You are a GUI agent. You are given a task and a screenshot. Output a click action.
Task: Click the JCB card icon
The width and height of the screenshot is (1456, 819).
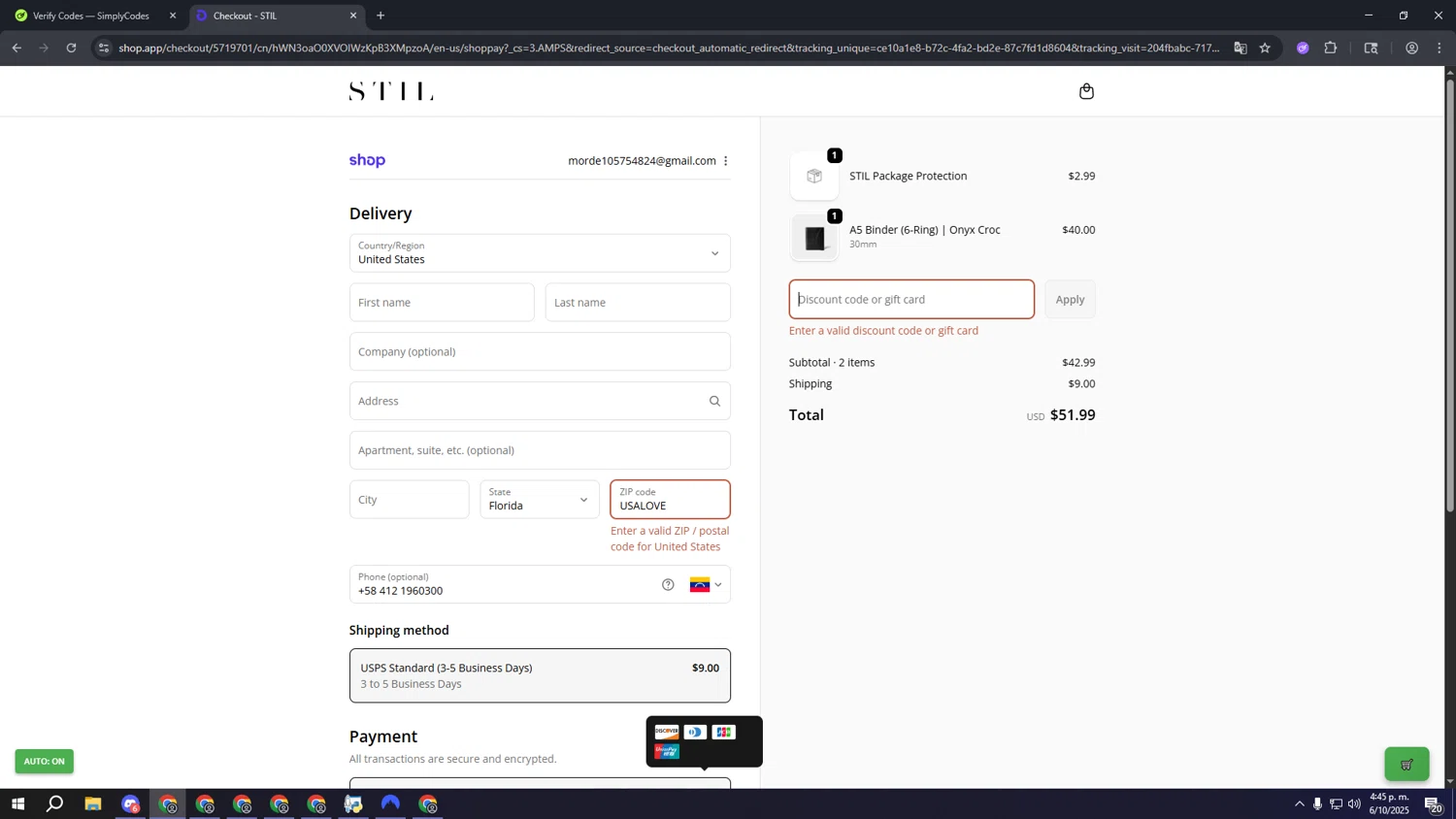point(724,732)
